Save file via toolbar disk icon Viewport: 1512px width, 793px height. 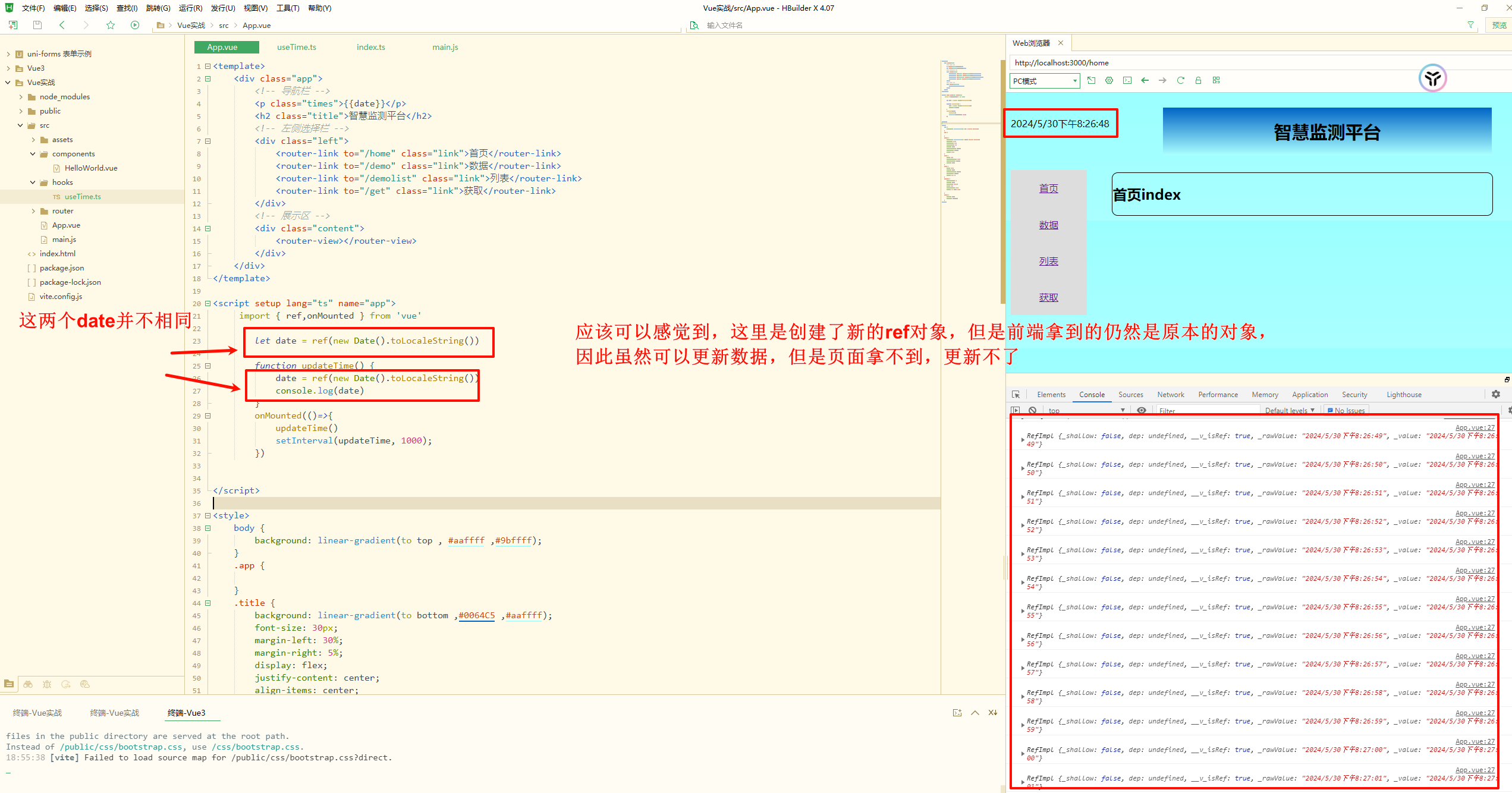point(37,25)
